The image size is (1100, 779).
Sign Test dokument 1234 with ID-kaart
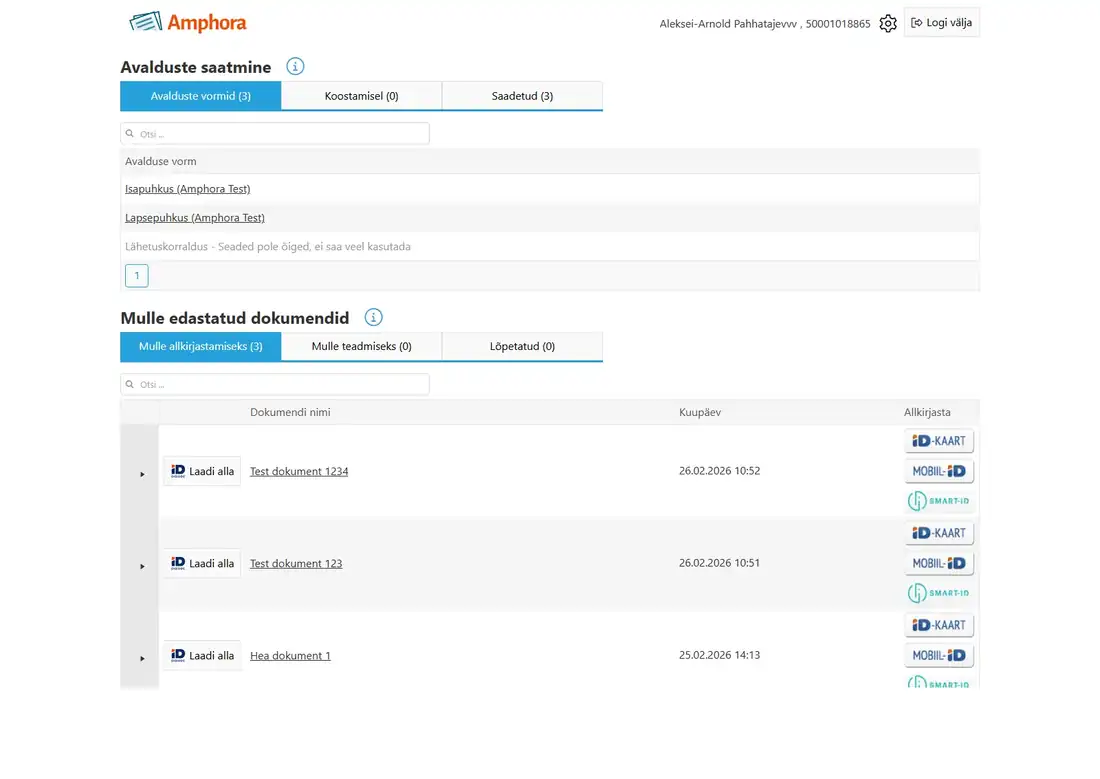(x=939, y=441)
